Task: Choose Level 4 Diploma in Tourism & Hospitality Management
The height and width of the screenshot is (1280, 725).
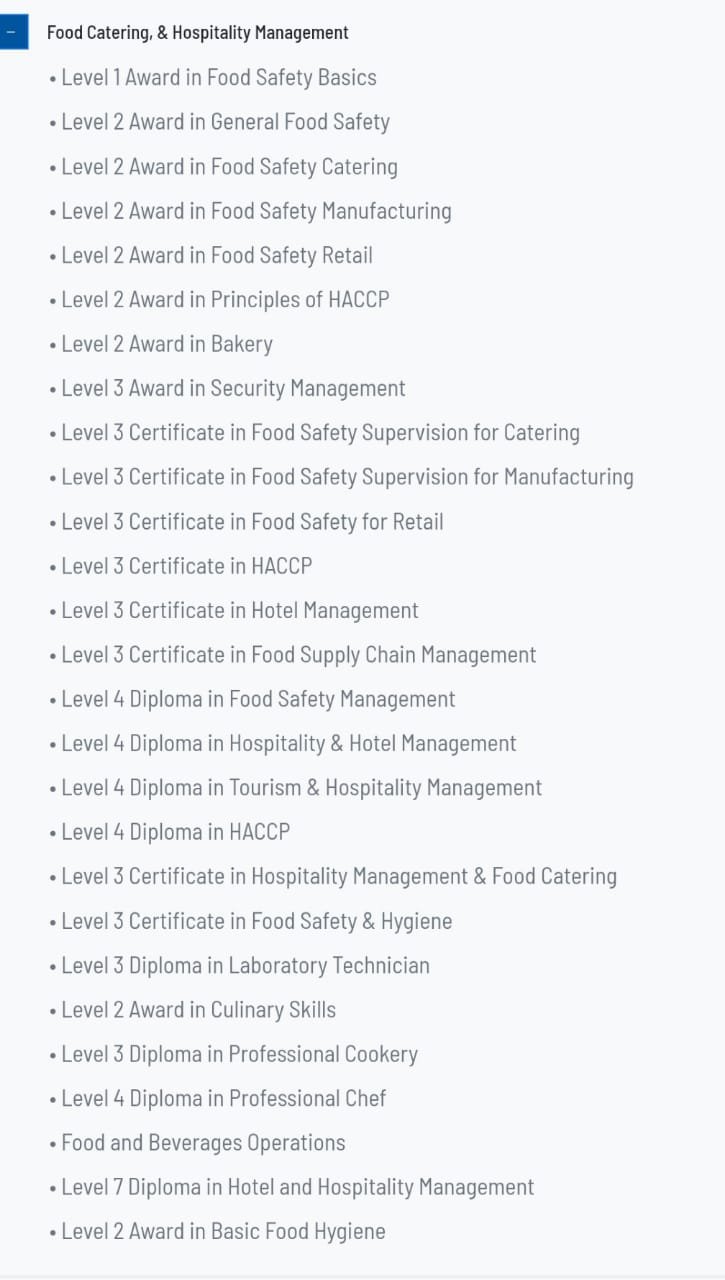Action: pos(302,787)
